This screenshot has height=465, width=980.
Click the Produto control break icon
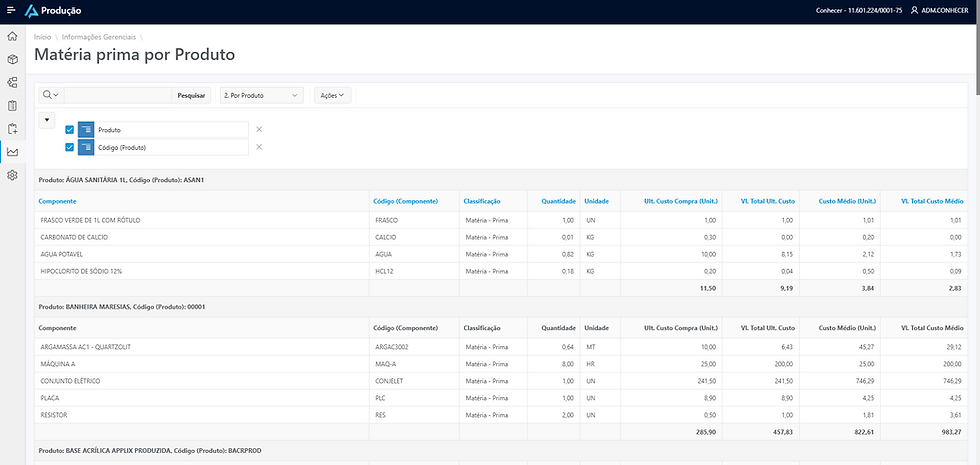(86, 129)
